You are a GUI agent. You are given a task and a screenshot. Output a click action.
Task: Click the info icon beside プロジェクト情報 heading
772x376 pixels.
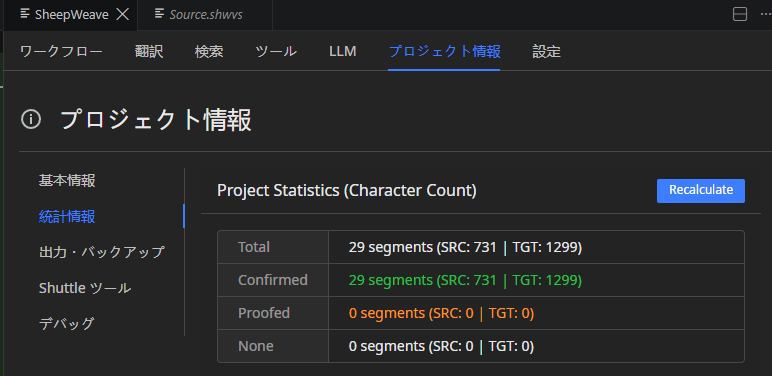pyautogui.click(x=31, y=120)
